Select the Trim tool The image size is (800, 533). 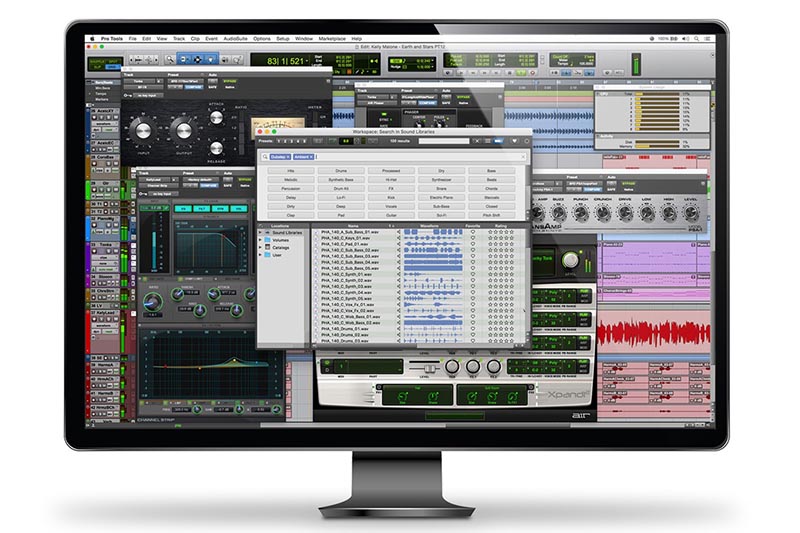tap(185, 60)
